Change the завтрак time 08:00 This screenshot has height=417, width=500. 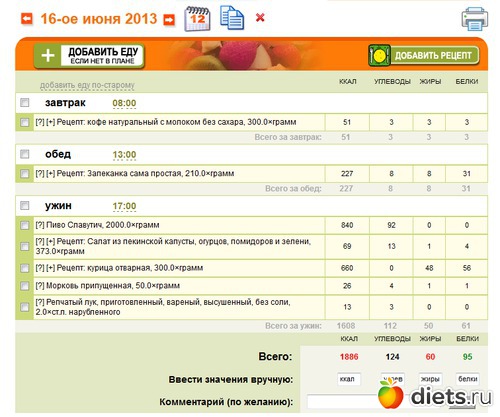click(124, 103)
